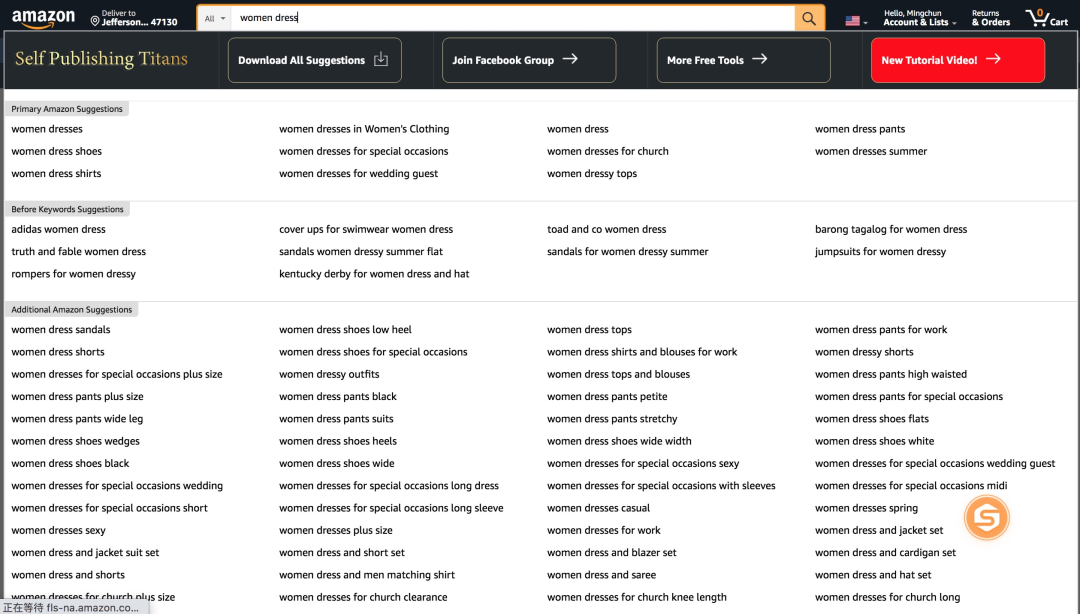
Task: Select suggestion women dress shoes
Action: coord(56,152)
